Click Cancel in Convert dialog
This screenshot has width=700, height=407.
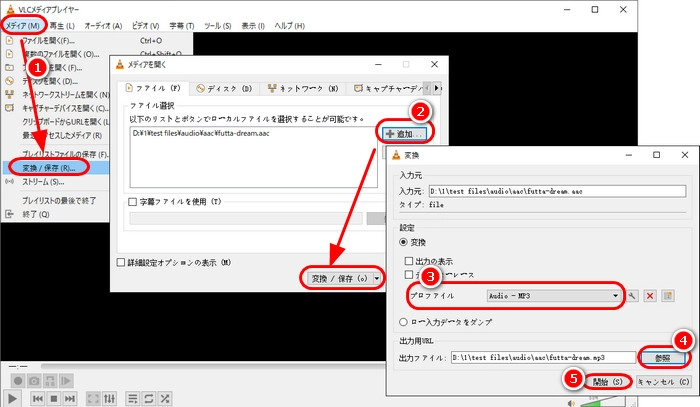663,382
